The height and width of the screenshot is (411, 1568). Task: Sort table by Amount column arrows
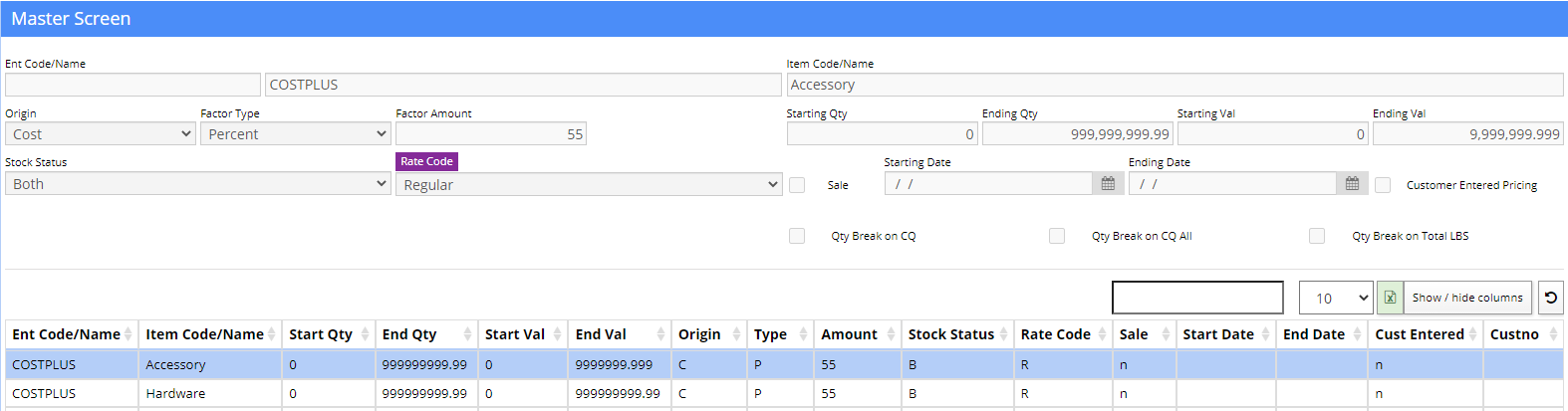point(891,334)
